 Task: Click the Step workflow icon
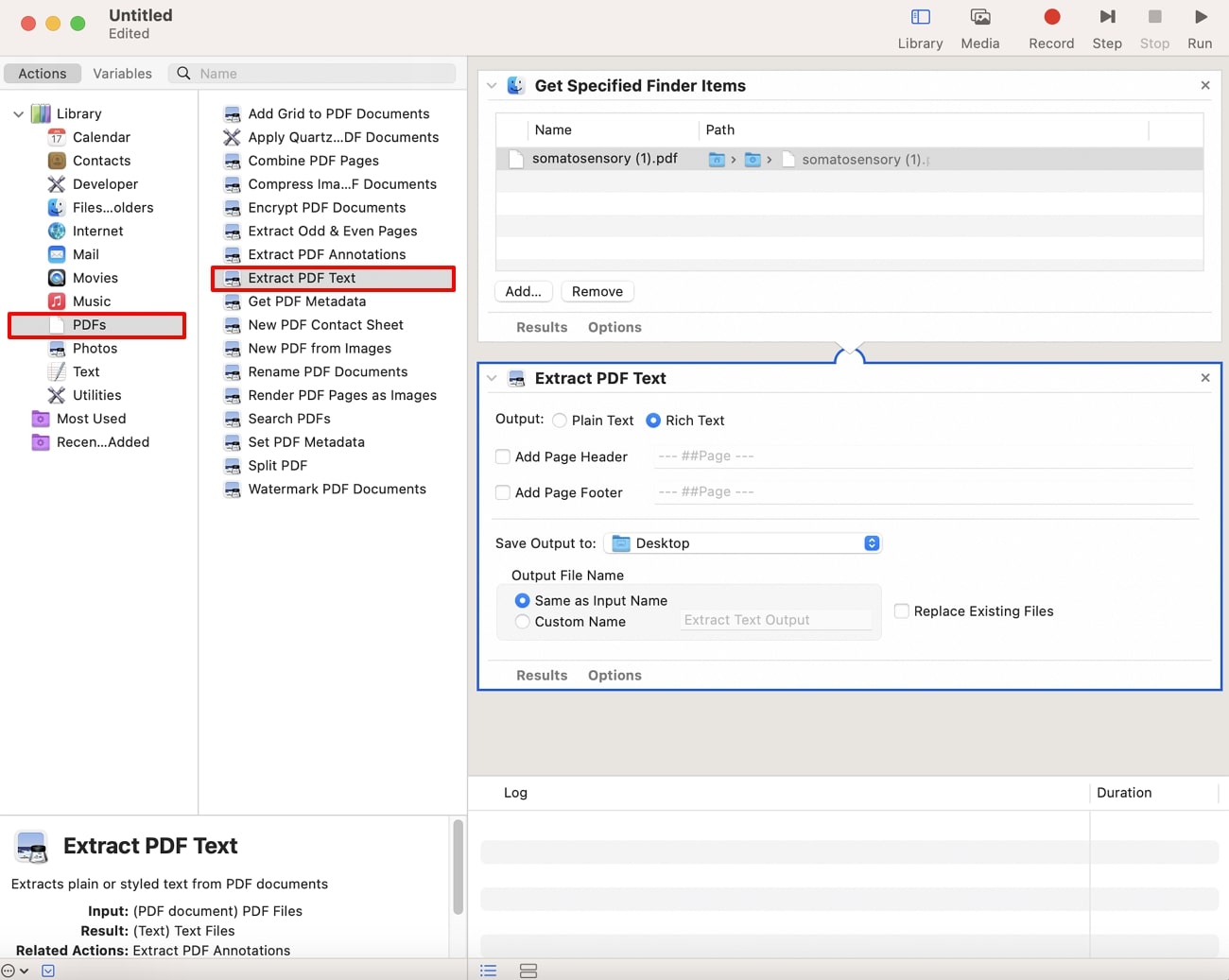(x=1107, y=17)
